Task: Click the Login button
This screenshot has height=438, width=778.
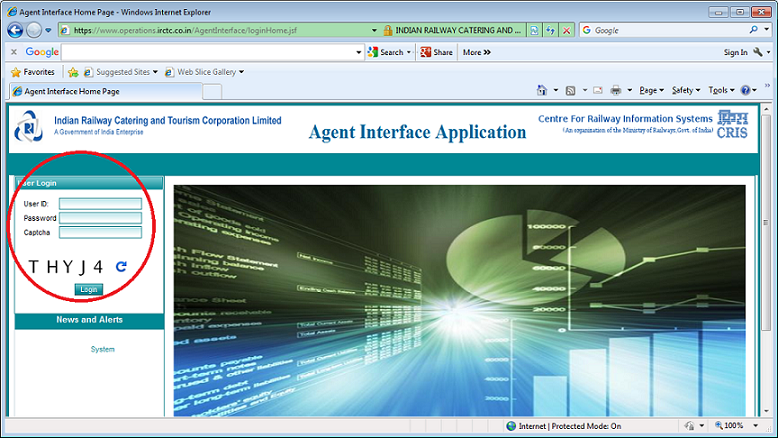Action: (x=89, y=290)
